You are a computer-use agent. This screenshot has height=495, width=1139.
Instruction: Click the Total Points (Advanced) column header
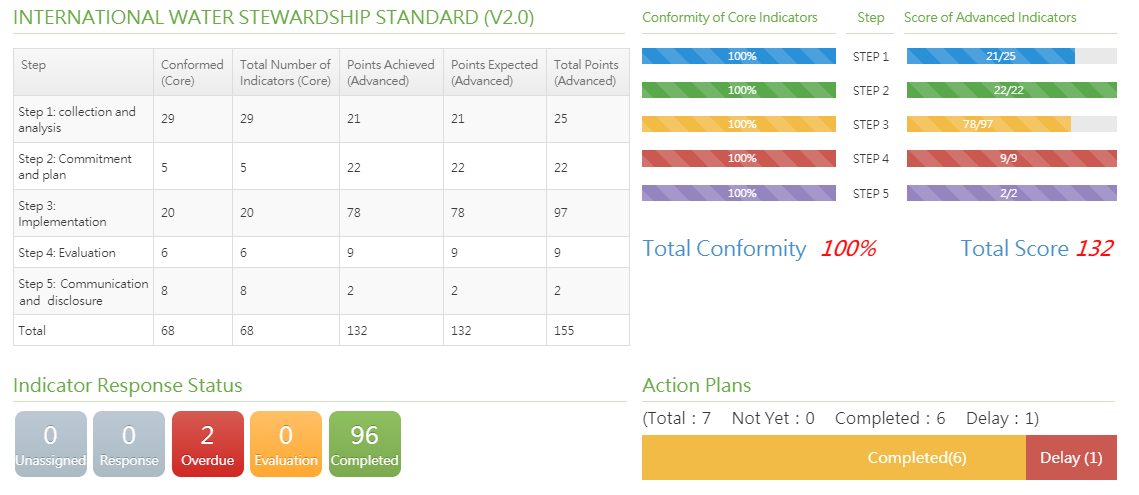586,72
